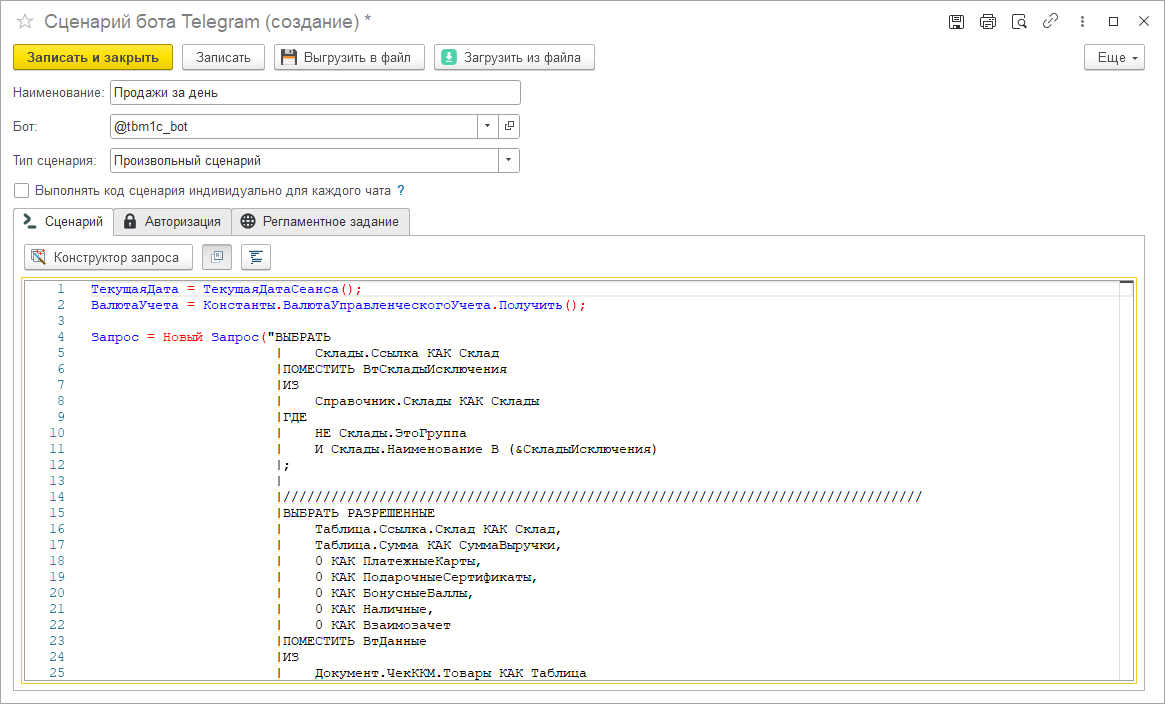The height and width of the screenshot is (704, 1165).
Task: Click Таблица.Сумма КАК СуммаВыручки line
Action: [438, 545]
